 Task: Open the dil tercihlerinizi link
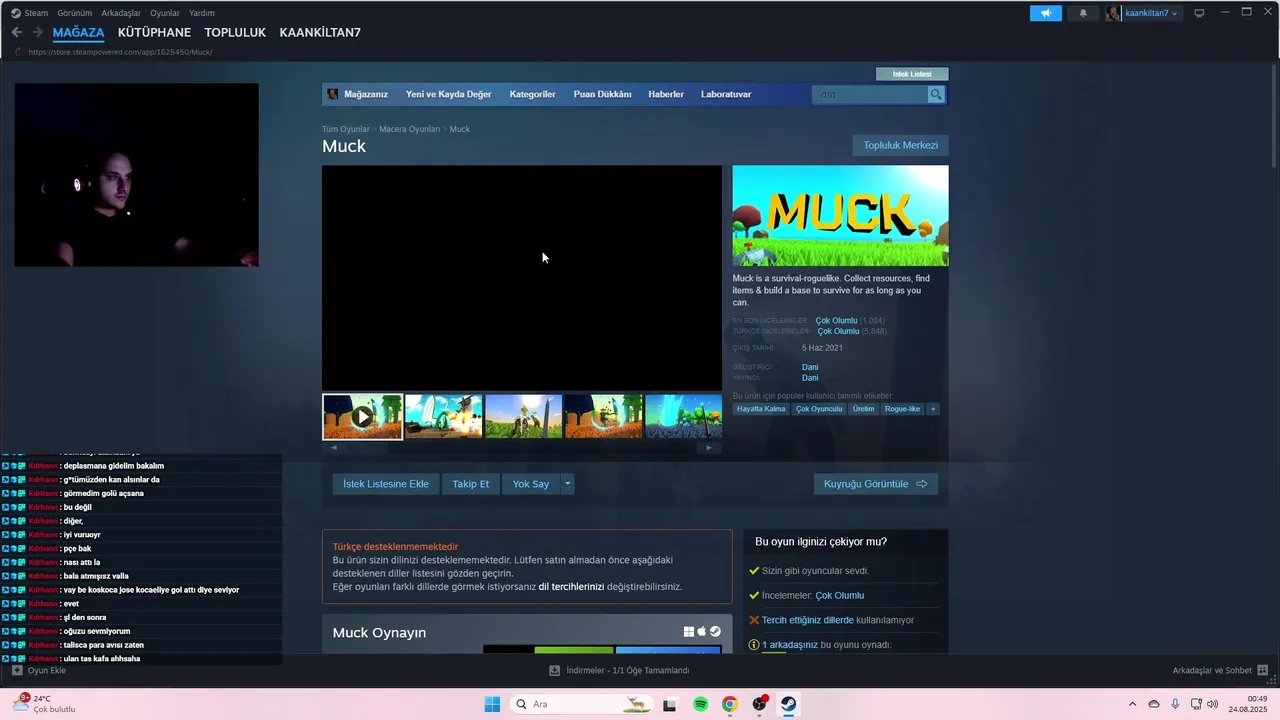[571, 587]
